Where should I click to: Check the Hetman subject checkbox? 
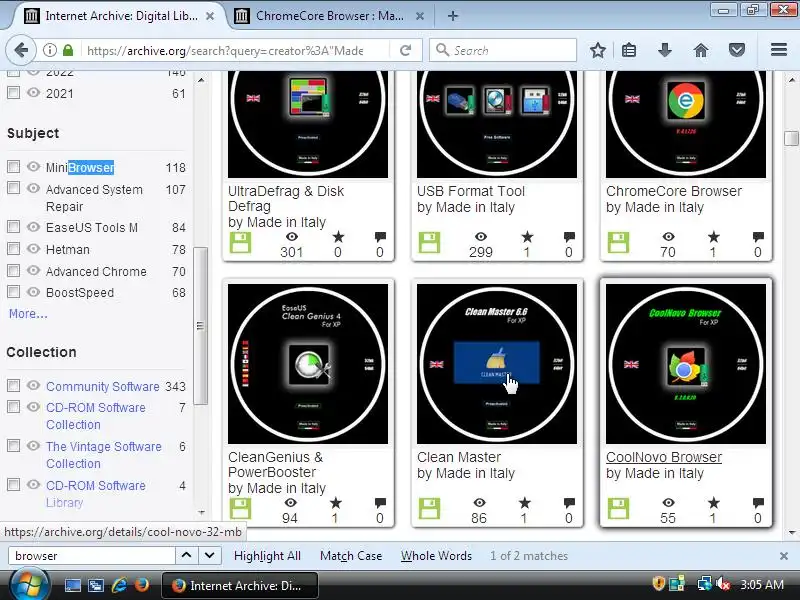point(13,248)
